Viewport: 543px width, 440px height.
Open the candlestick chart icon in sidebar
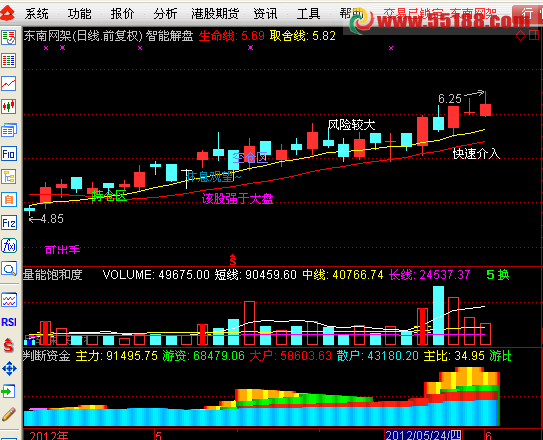tap(9, 106)
